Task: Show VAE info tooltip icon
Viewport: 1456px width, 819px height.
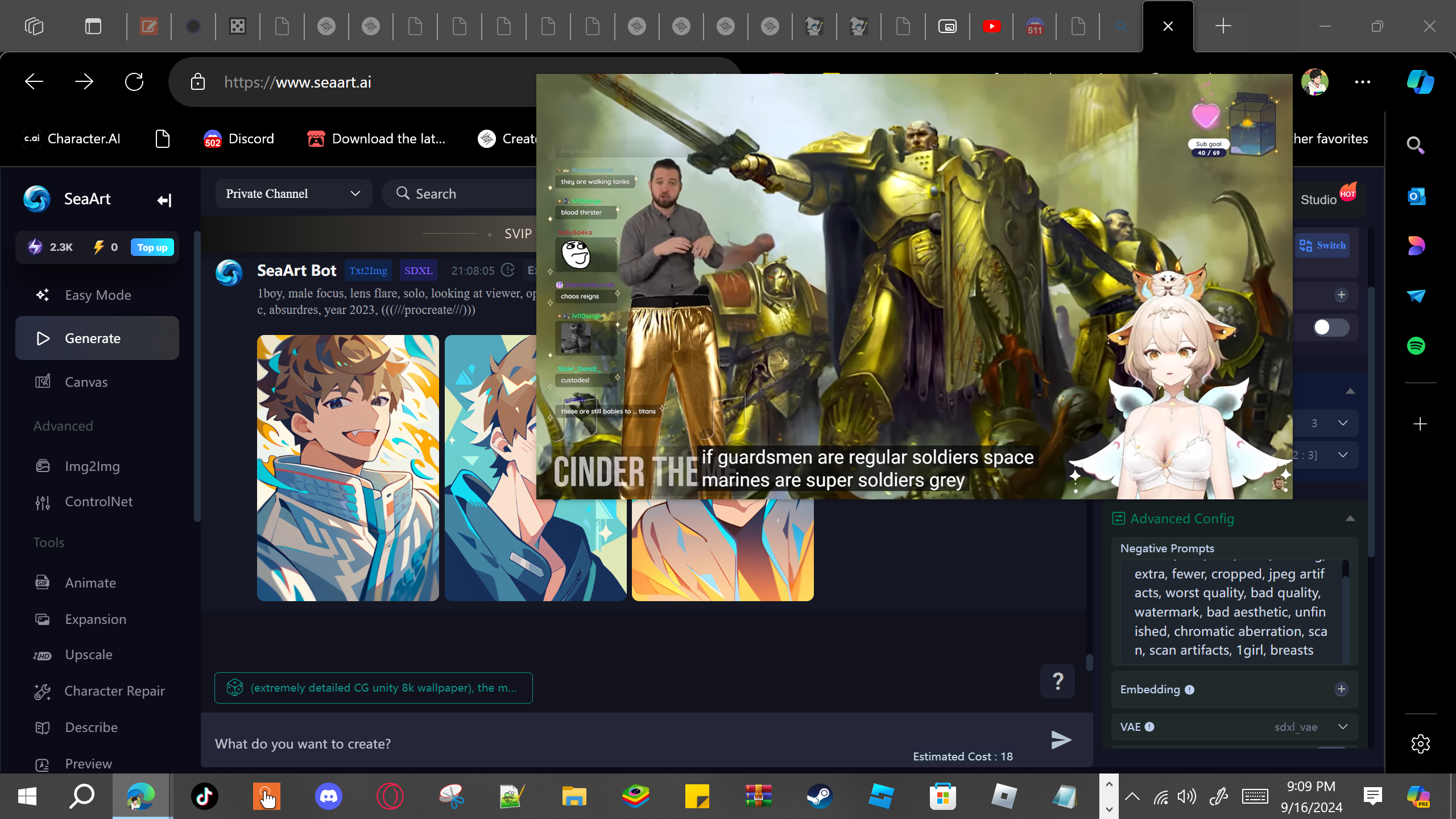Action: click(1149, 727)
